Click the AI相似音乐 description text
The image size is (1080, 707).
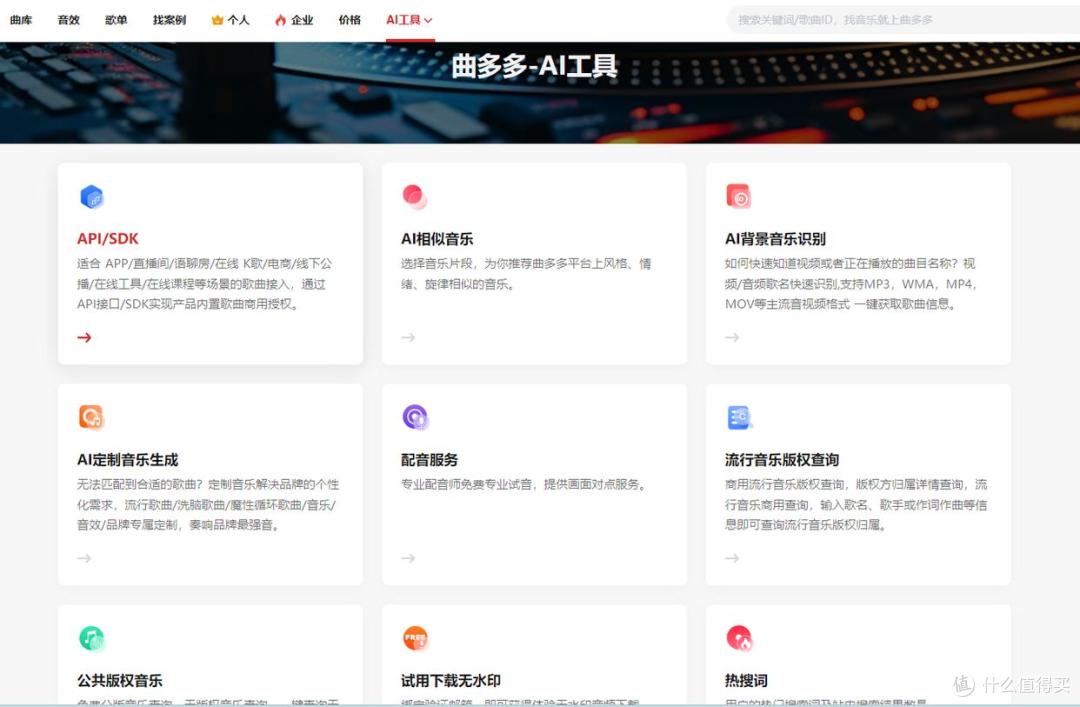(526, 274)
